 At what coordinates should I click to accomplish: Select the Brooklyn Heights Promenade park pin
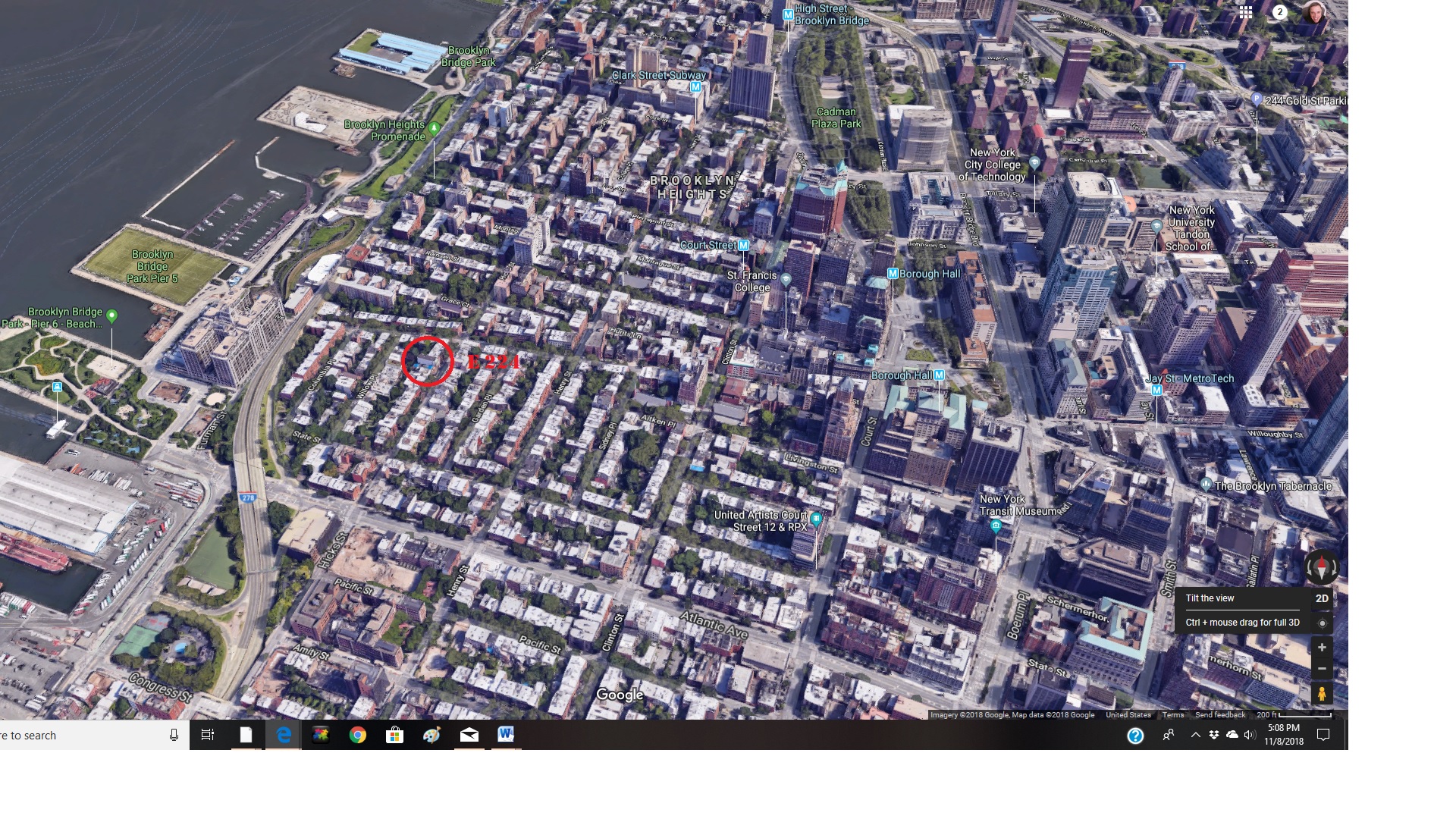[x=435, y=128]
